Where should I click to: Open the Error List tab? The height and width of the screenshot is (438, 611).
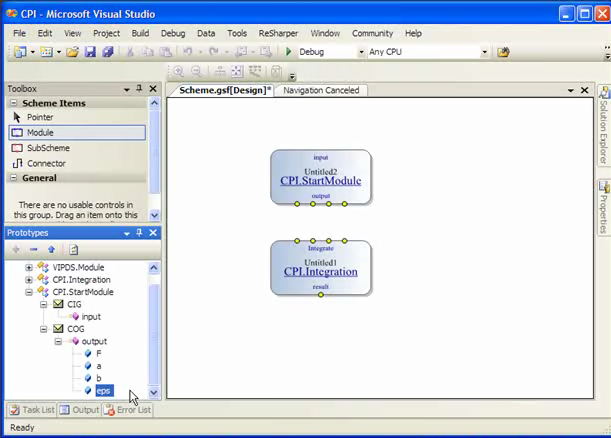click(x=127, y=410)
